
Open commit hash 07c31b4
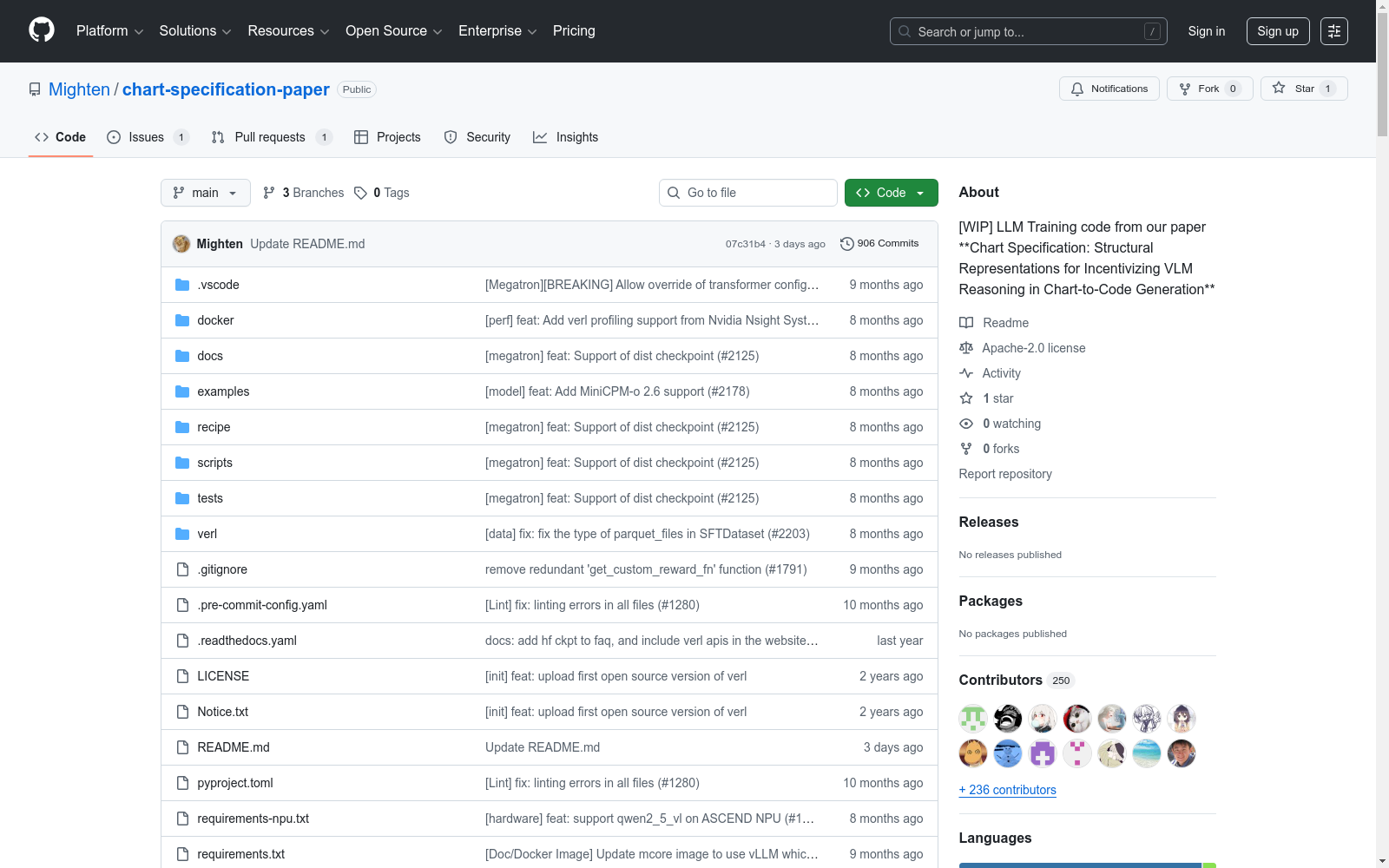pos(746,244)
